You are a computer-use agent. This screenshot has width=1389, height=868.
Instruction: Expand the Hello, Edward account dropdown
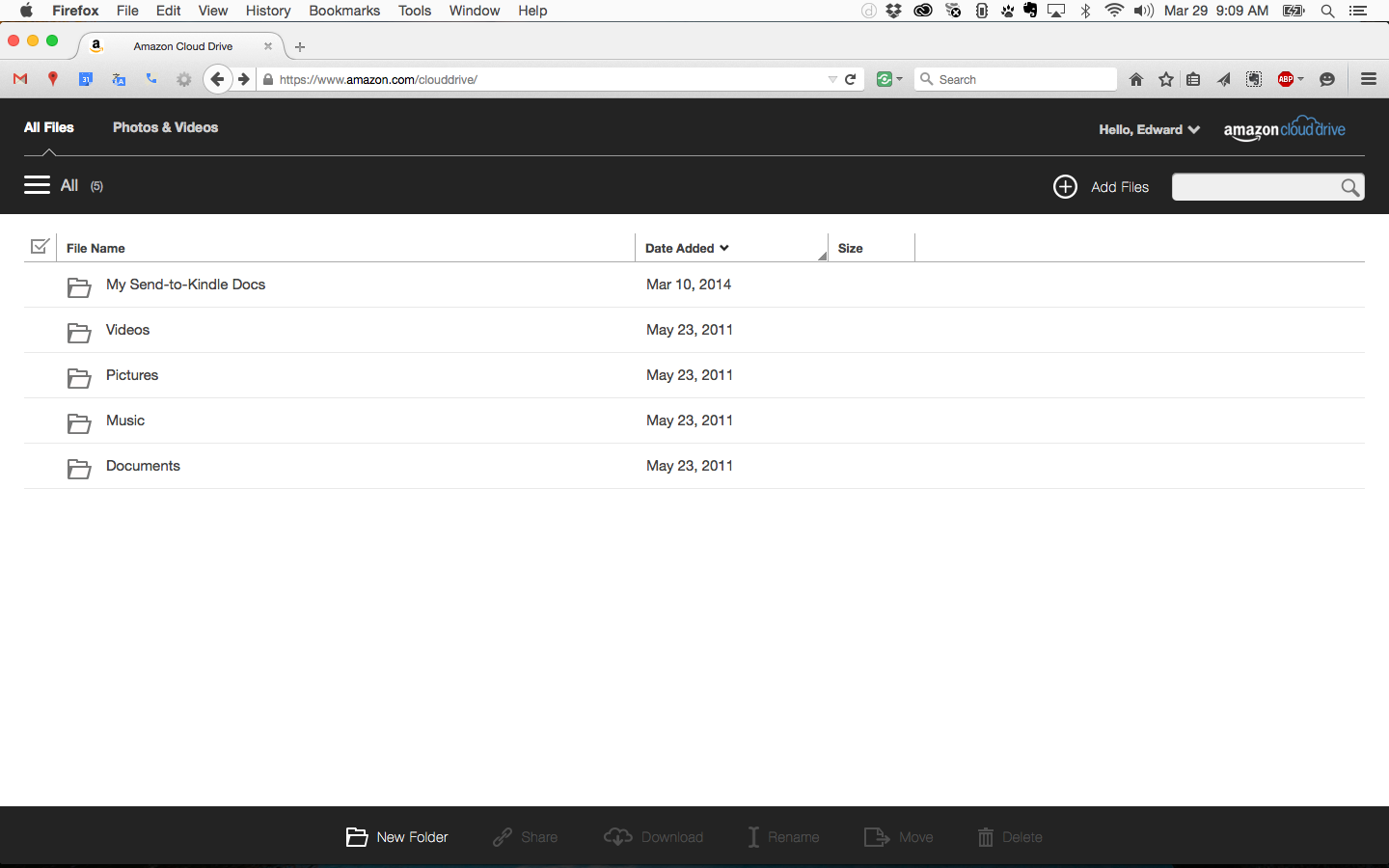[x=1149, y=129]
